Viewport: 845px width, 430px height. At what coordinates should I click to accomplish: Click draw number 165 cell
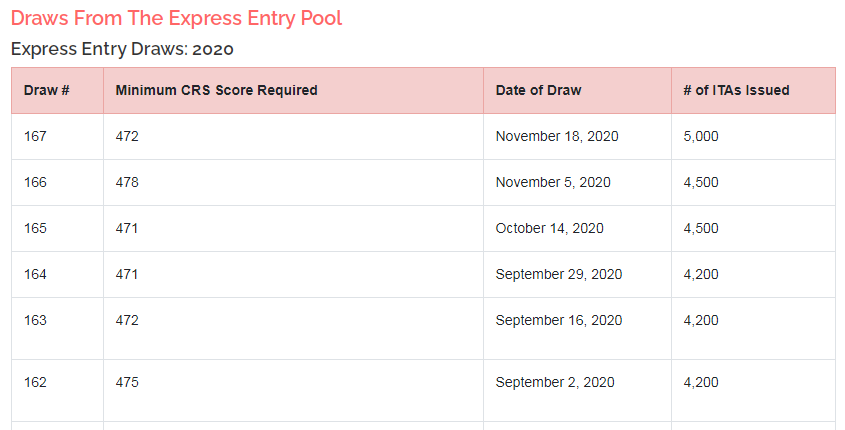pos(35,228)
